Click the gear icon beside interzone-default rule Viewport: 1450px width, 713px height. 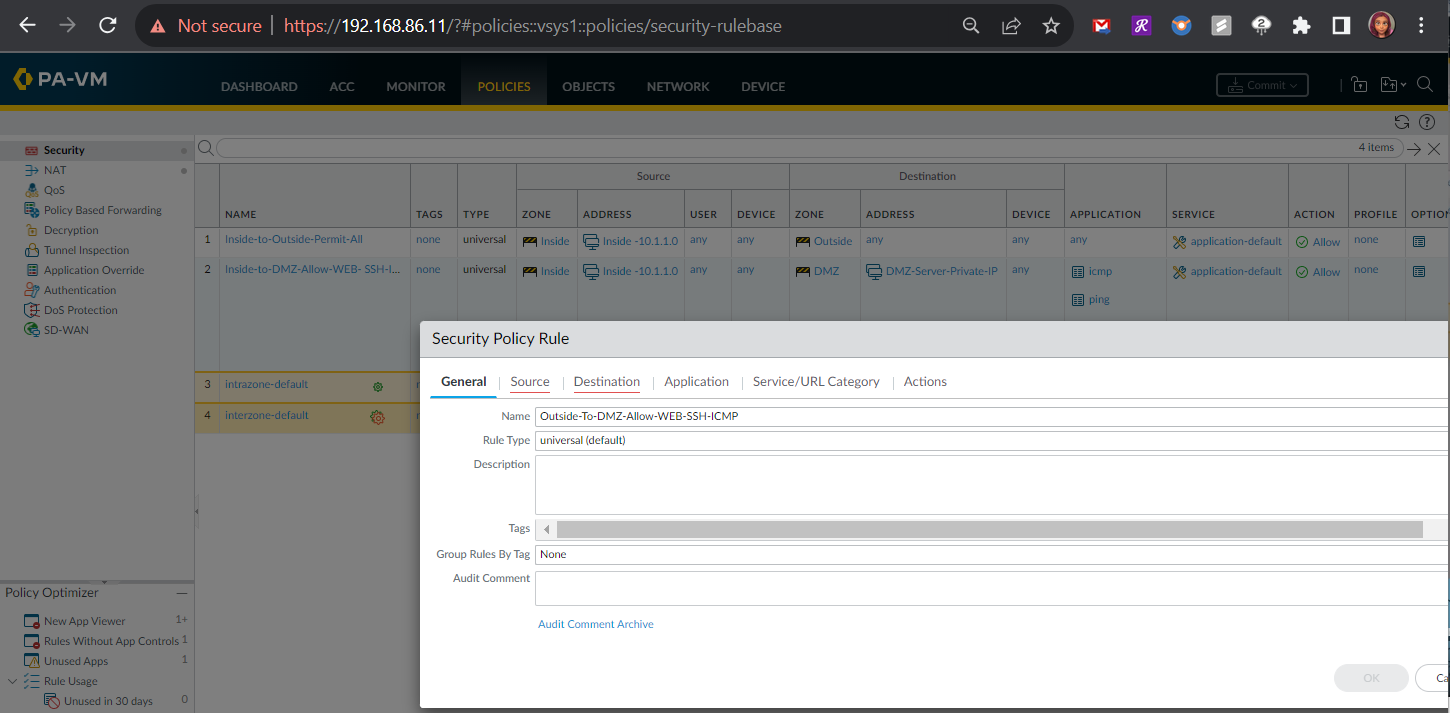(377, 417)
